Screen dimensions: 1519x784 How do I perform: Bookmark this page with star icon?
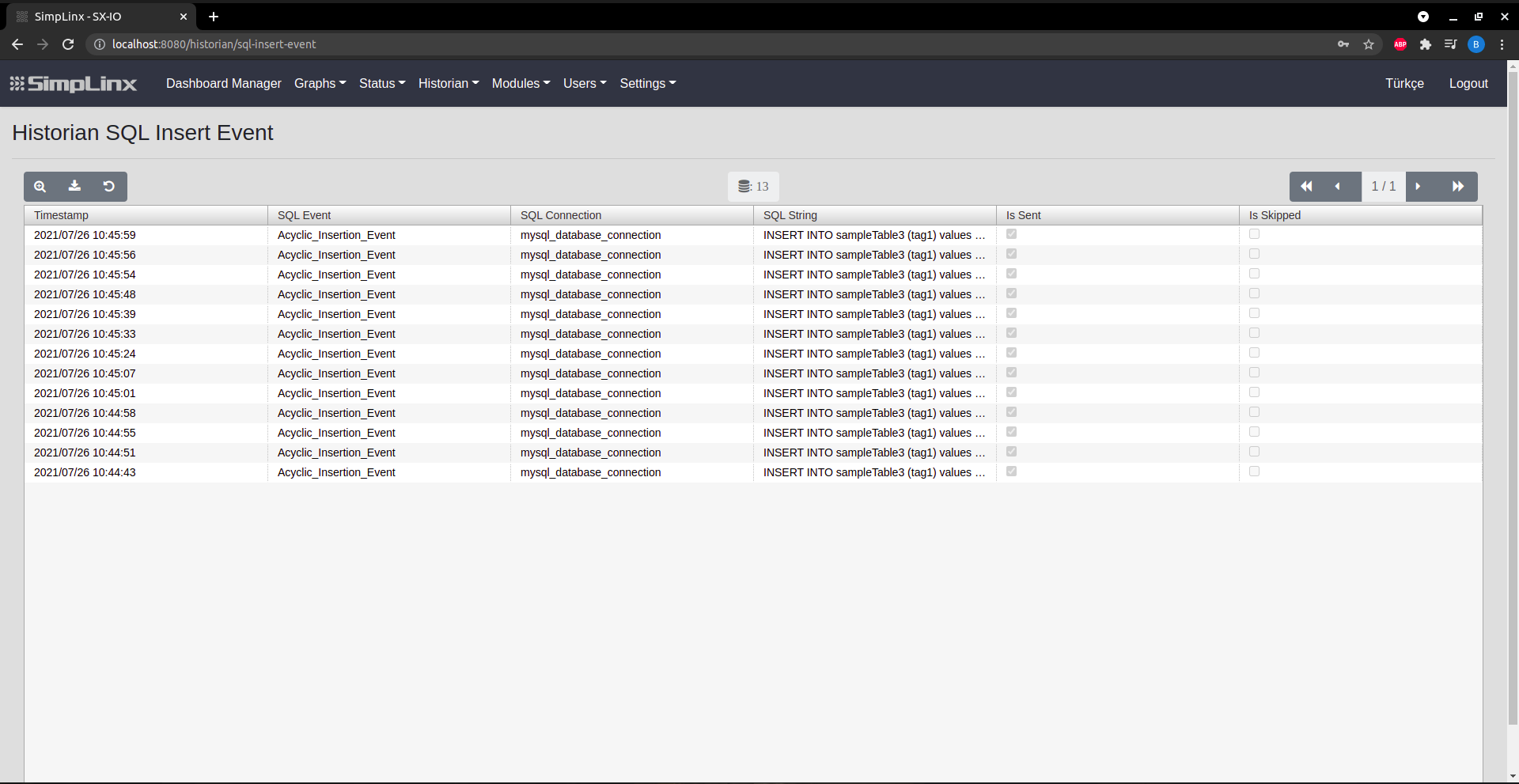tap(1369, 44)
